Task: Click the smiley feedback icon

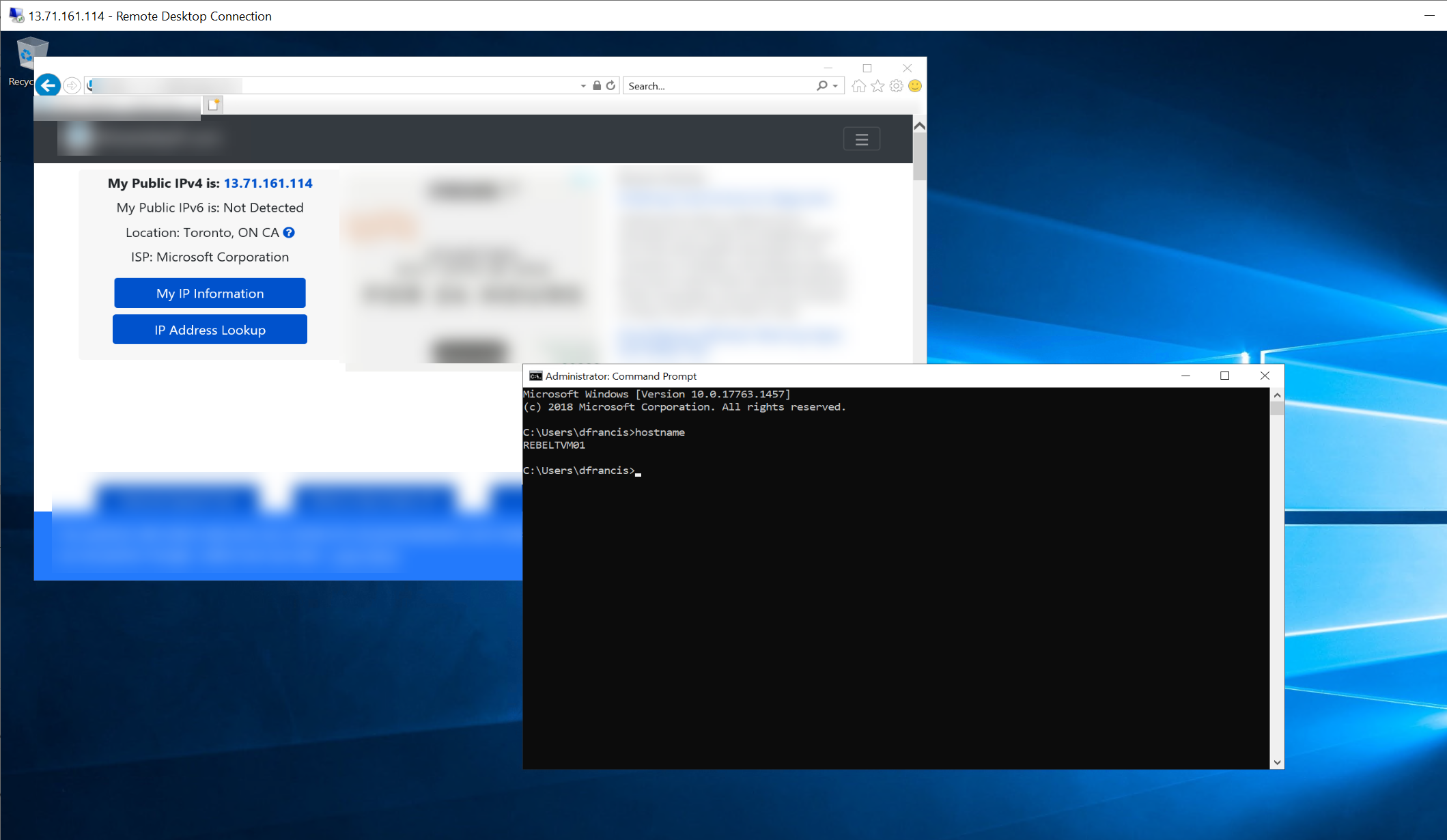Action: pos(915,86)
